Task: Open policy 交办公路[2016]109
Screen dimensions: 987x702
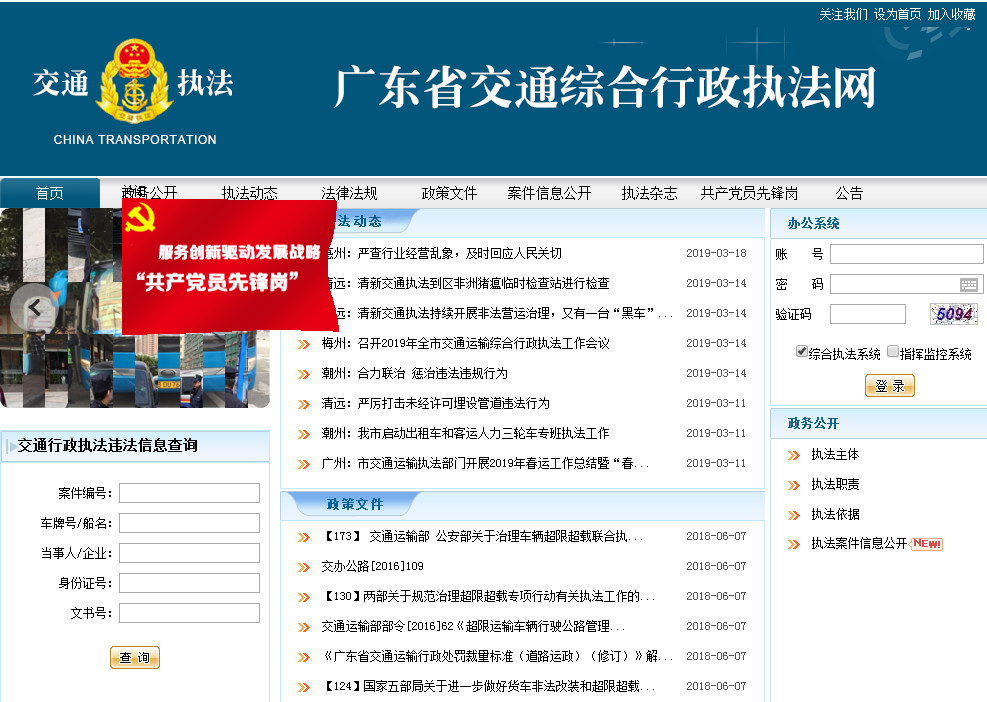Action: coord(372,566)
